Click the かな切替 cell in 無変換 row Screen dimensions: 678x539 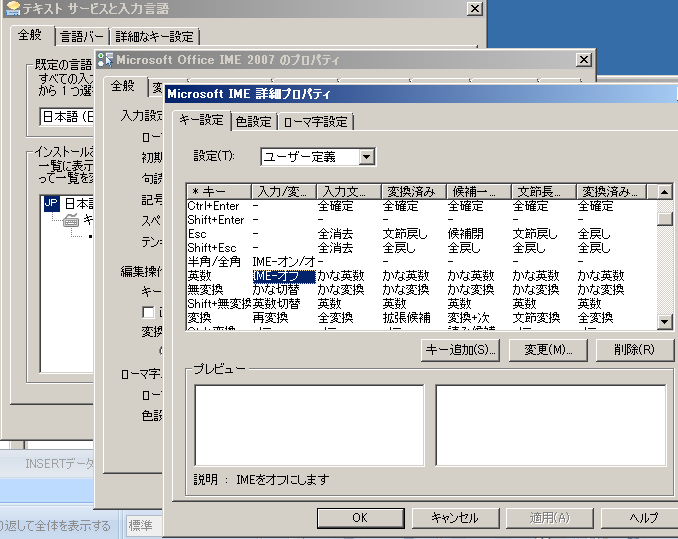click(276, 290)
